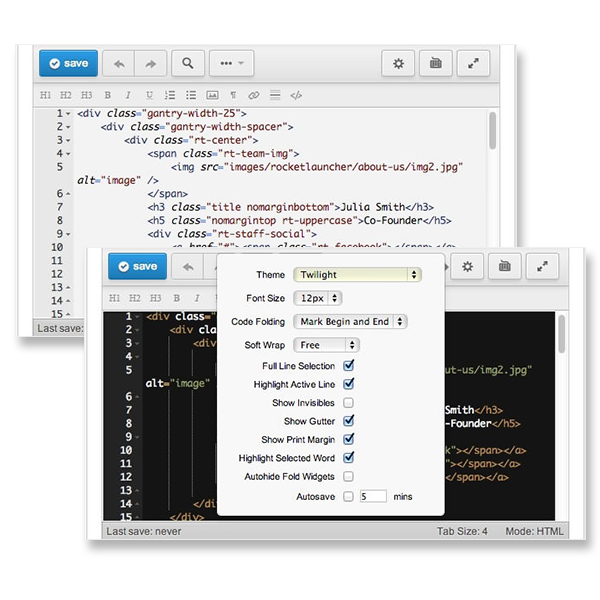600x600 pixels.
Task: Insert H2 heading in the back editor
Action: [x=66, y=95]
